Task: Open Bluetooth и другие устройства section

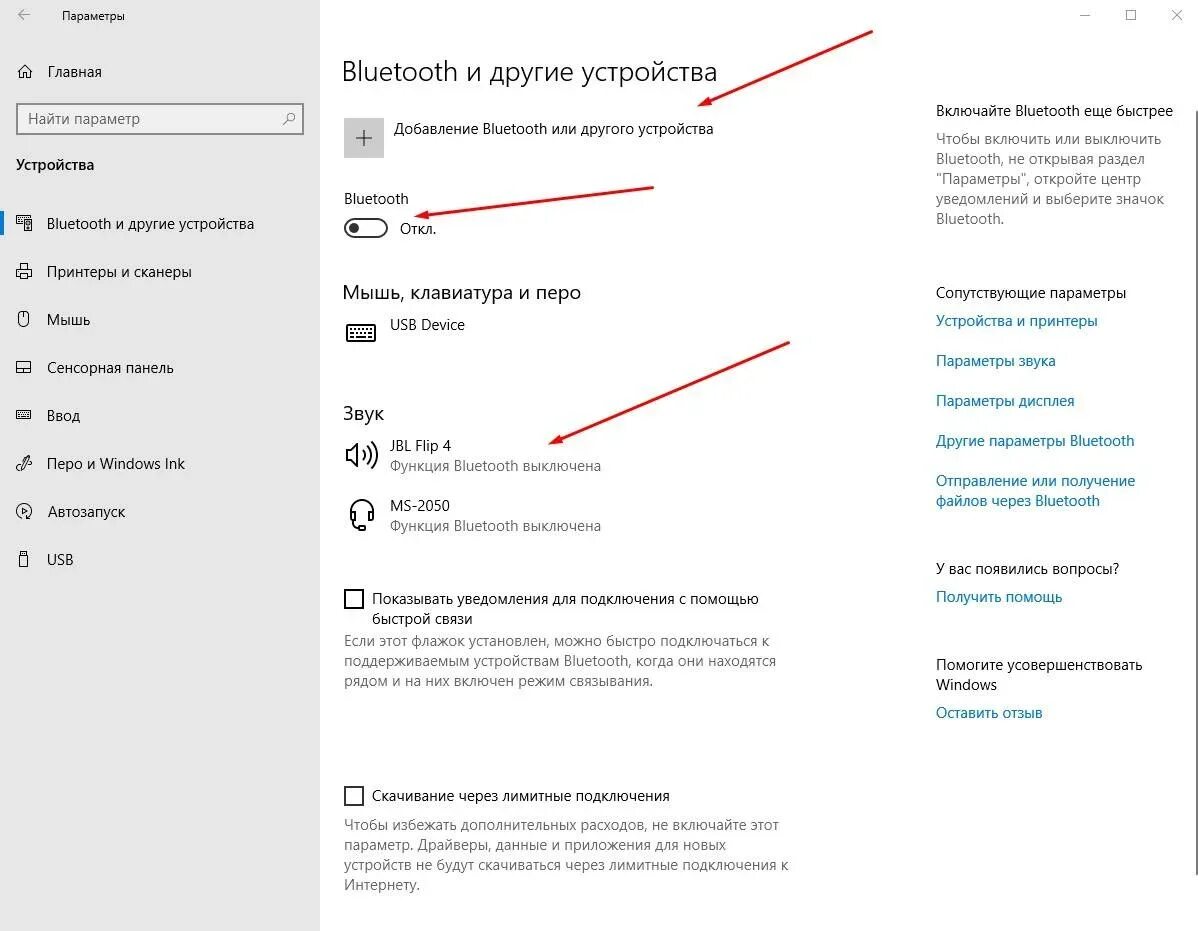Action: pyautogui.click(x=151, y=224)
